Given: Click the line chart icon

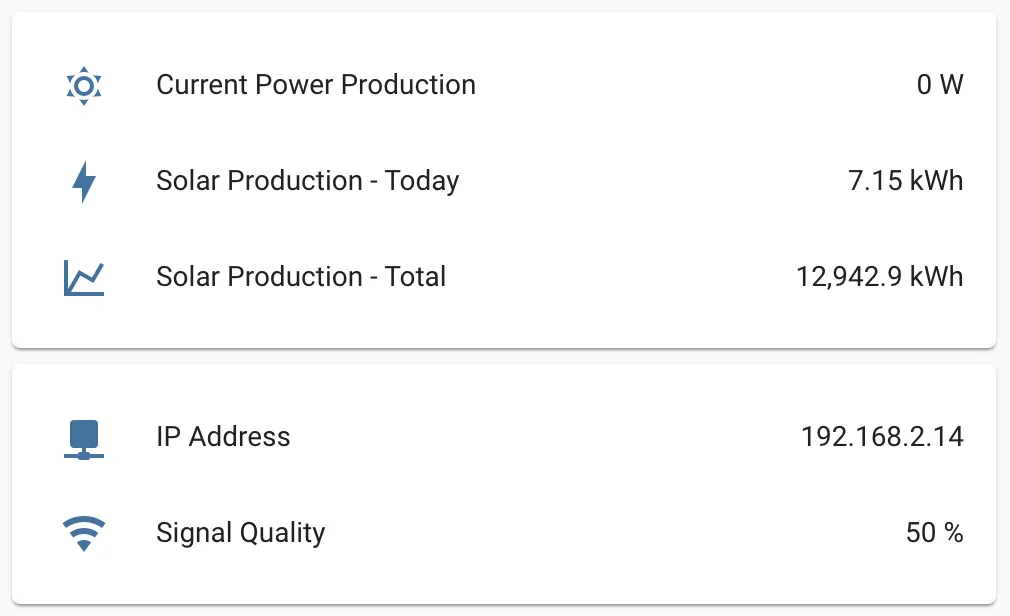Looking at the screenshot, I should pyautogui.click(x=84, y=278).
